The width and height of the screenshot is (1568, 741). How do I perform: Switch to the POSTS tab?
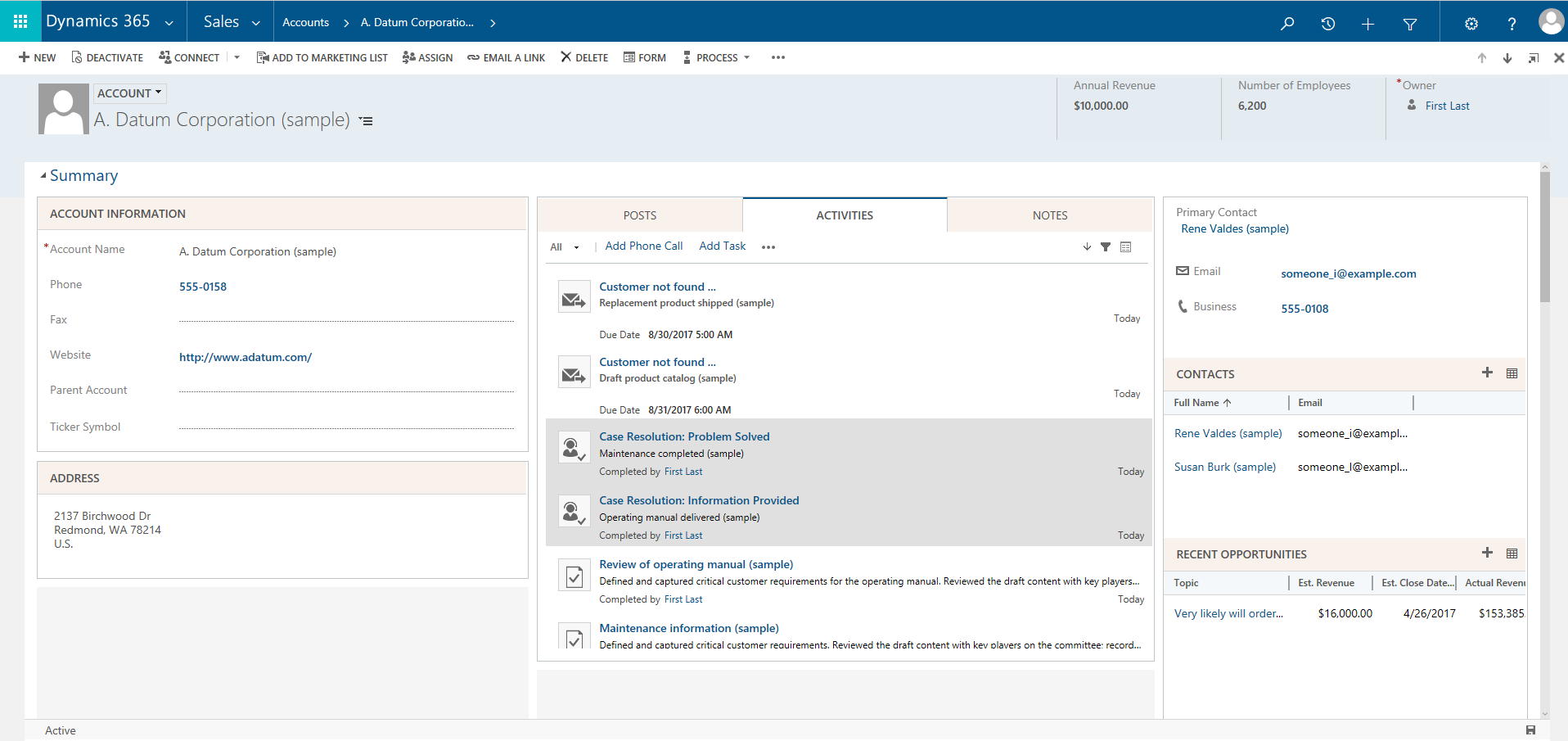point(639,215)
